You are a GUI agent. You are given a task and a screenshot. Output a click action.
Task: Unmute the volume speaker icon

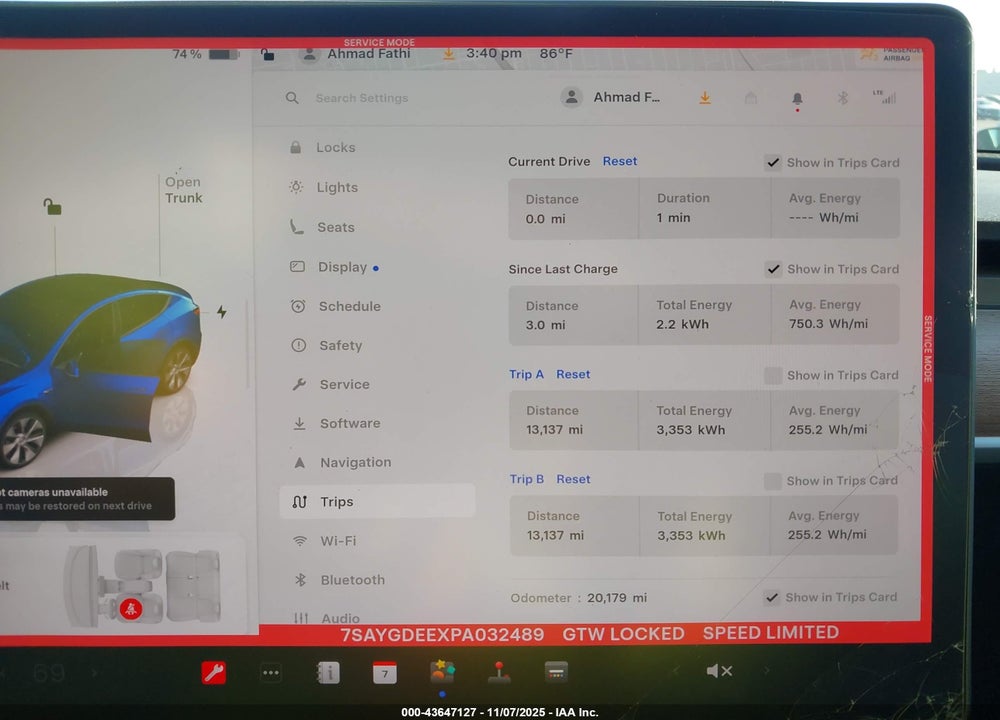tap(719, 671)
